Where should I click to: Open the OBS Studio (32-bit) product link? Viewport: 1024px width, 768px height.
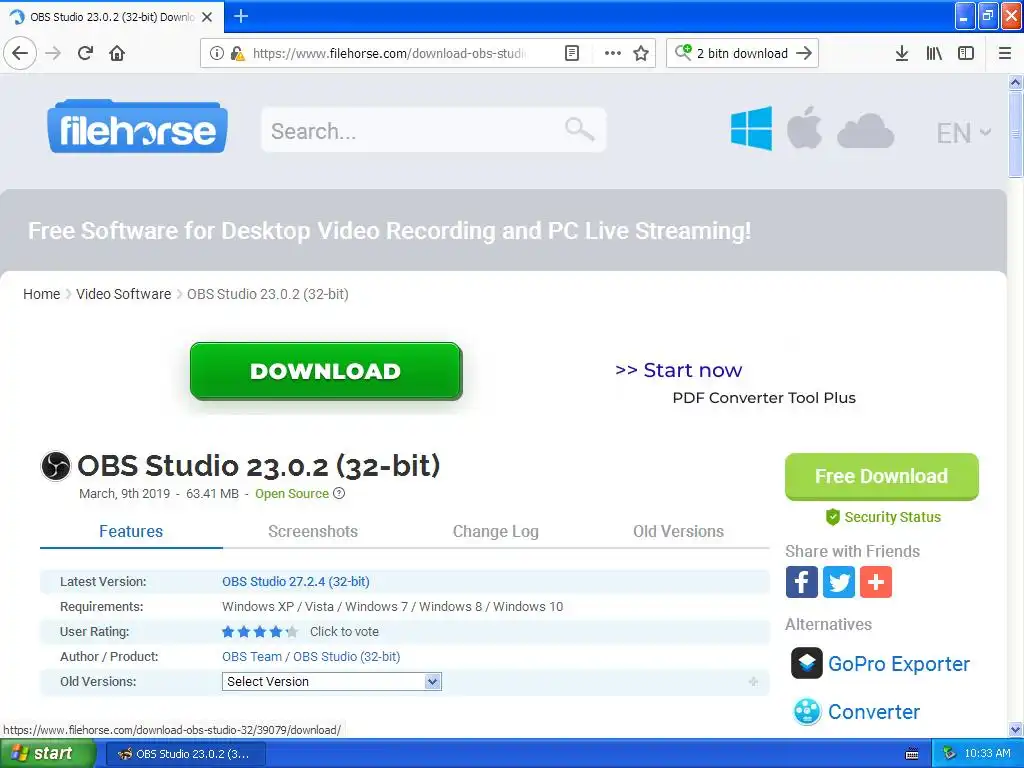pyautogui.click(x=347, y=656)
